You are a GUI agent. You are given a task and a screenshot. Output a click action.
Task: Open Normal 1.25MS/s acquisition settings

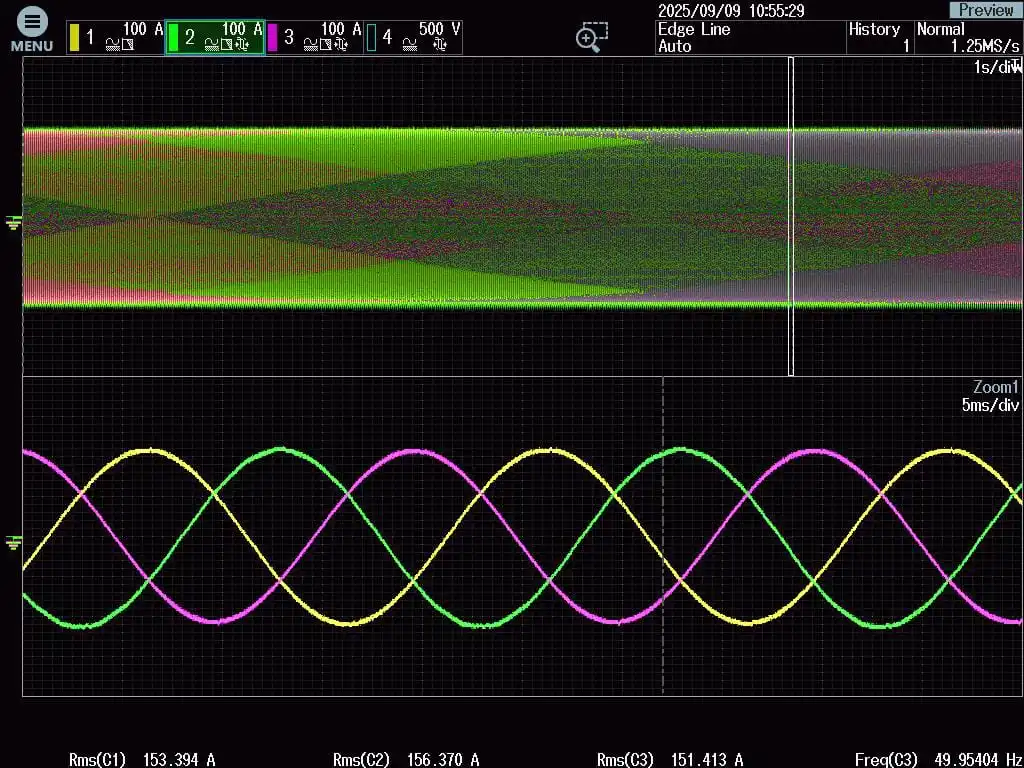point(968,37)
